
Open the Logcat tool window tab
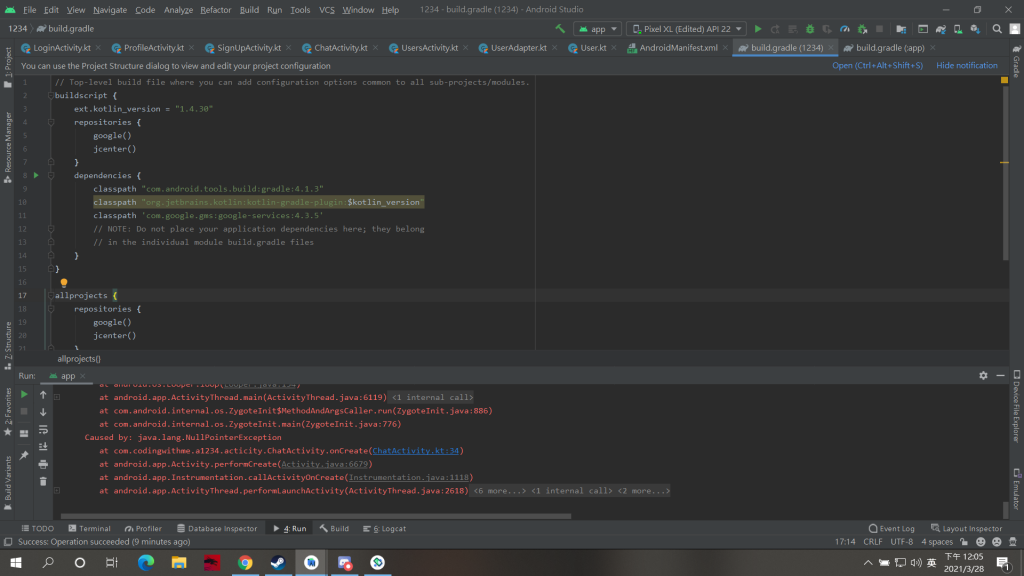click(x=385, y=528)
